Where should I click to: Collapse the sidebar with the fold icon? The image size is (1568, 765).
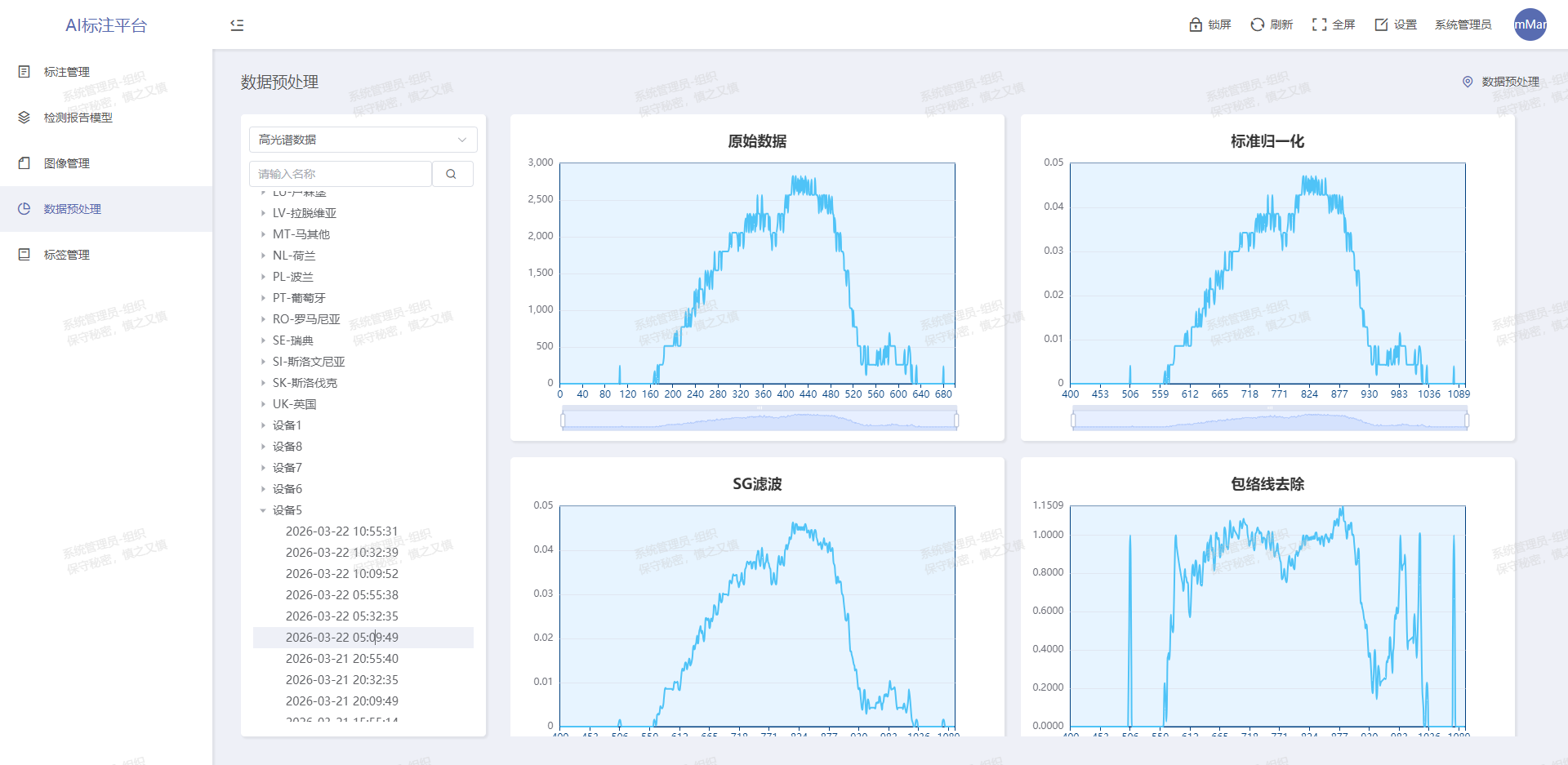pyautogui.click(x=237, y=25)
